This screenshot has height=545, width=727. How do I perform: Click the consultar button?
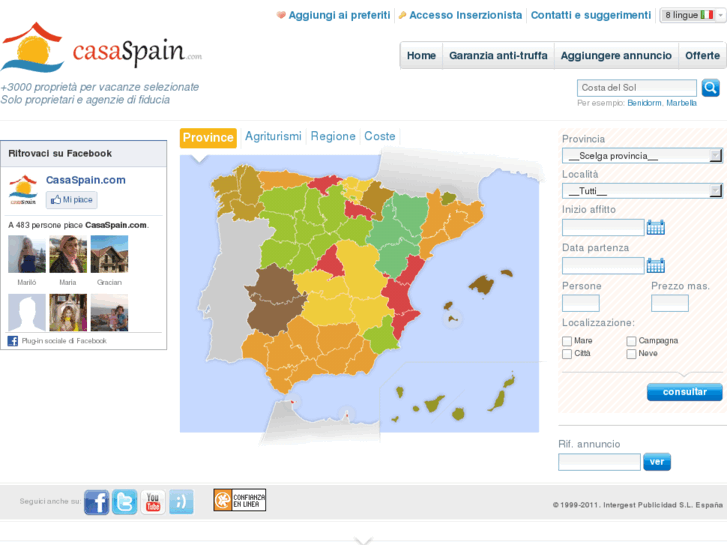click(684, 392)
